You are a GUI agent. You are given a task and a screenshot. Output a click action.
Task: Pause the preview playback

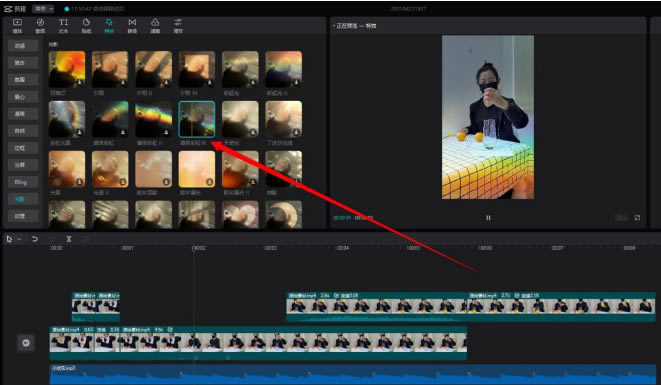488,218
